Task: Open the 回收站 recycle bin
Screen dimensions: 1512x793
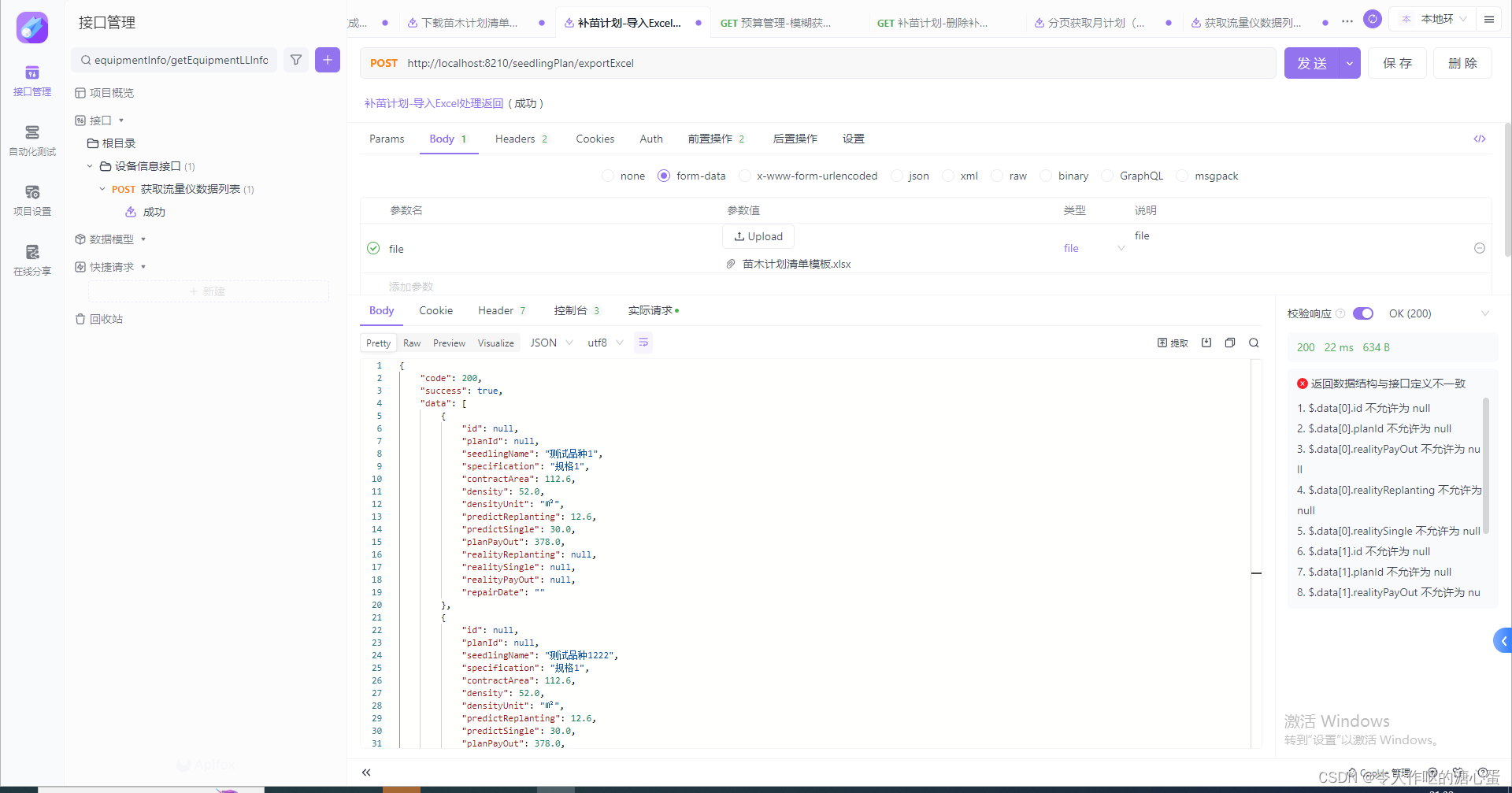Action: pos(99,319)
